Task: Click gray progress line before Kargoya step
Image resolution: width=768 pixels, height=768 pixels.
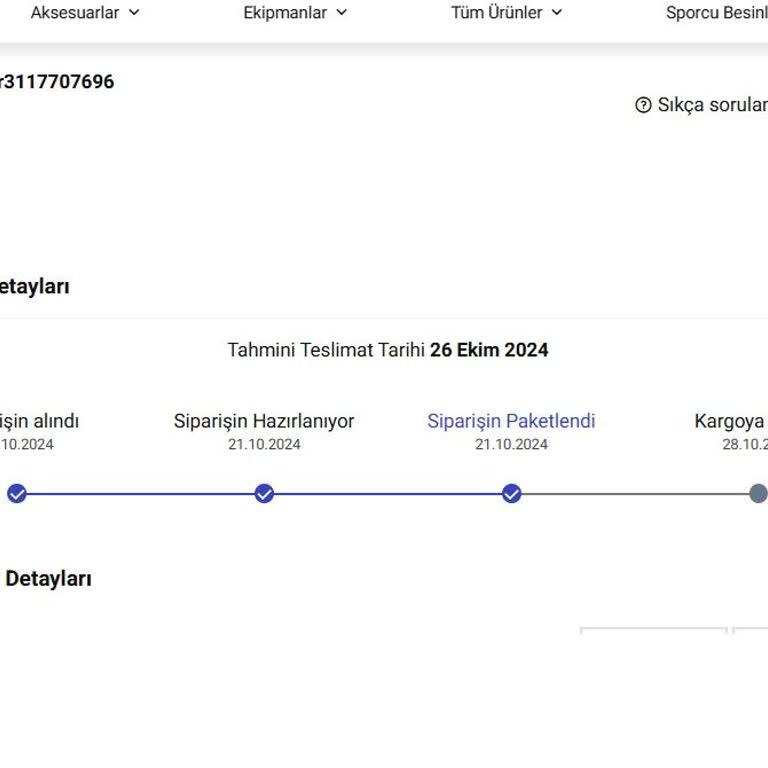Action: [635, 493]
